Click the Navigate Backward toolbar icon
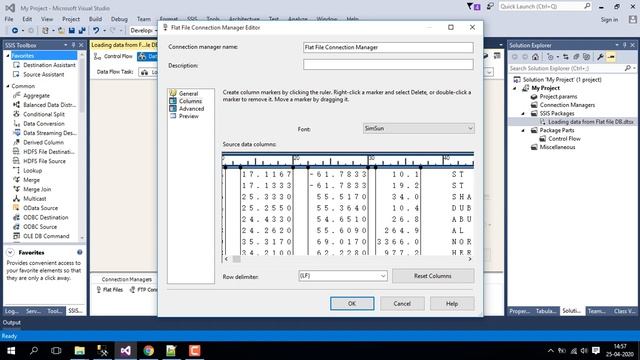Screen dimensions: 640x360 (x=15, y=31)
